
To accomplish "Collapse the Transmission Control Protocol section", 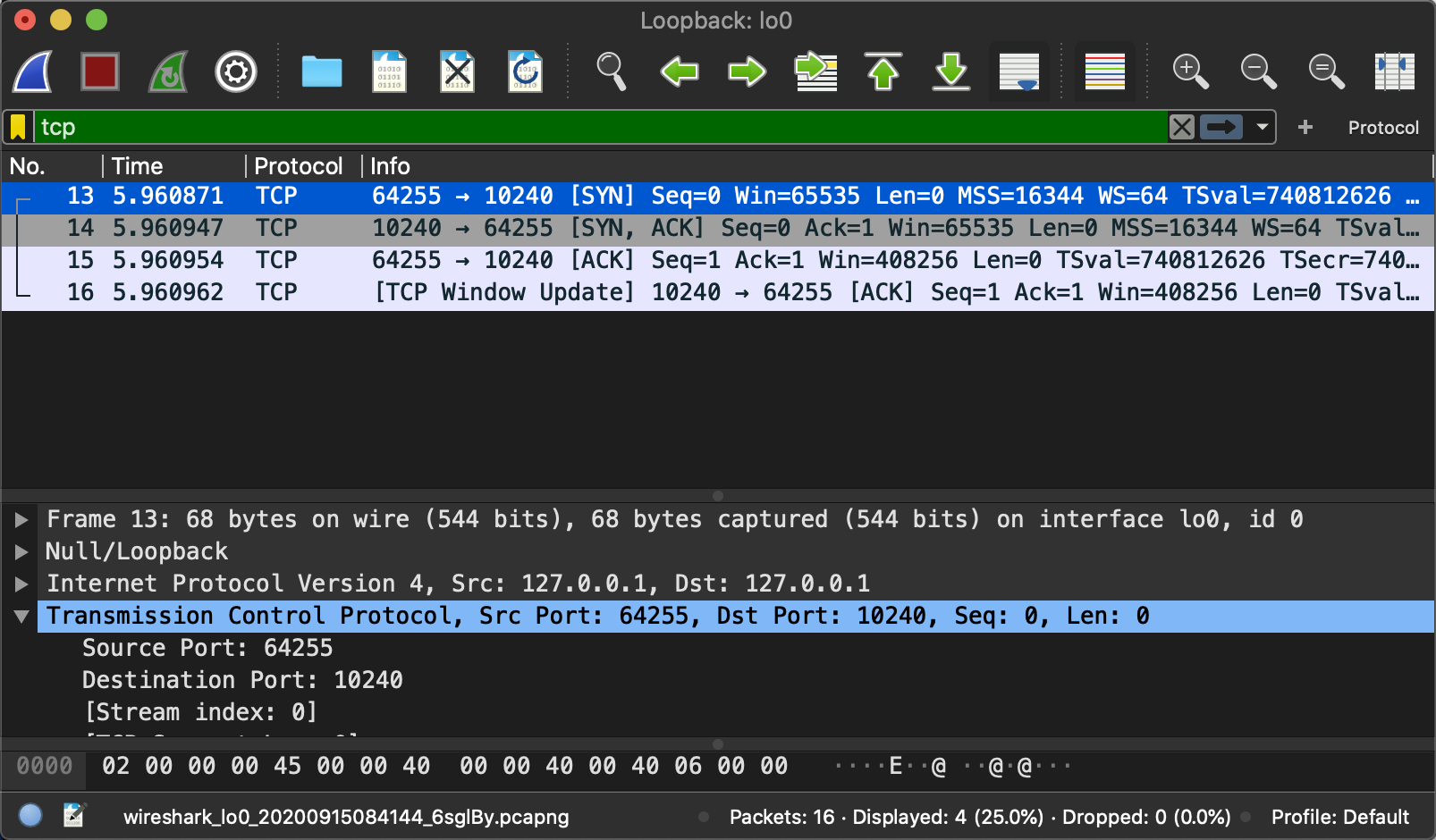I will point(21,616).
